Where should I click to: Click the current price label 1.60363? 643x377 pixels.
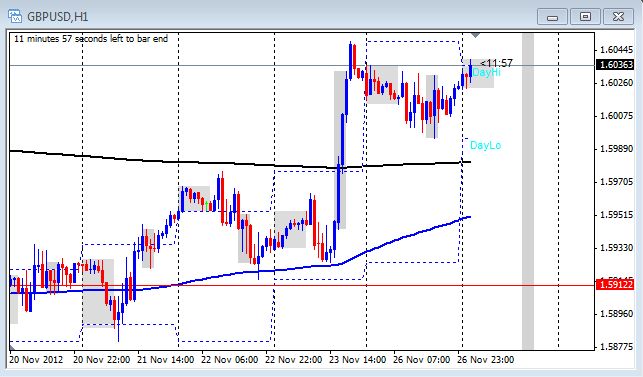click(x=616, y=65)
